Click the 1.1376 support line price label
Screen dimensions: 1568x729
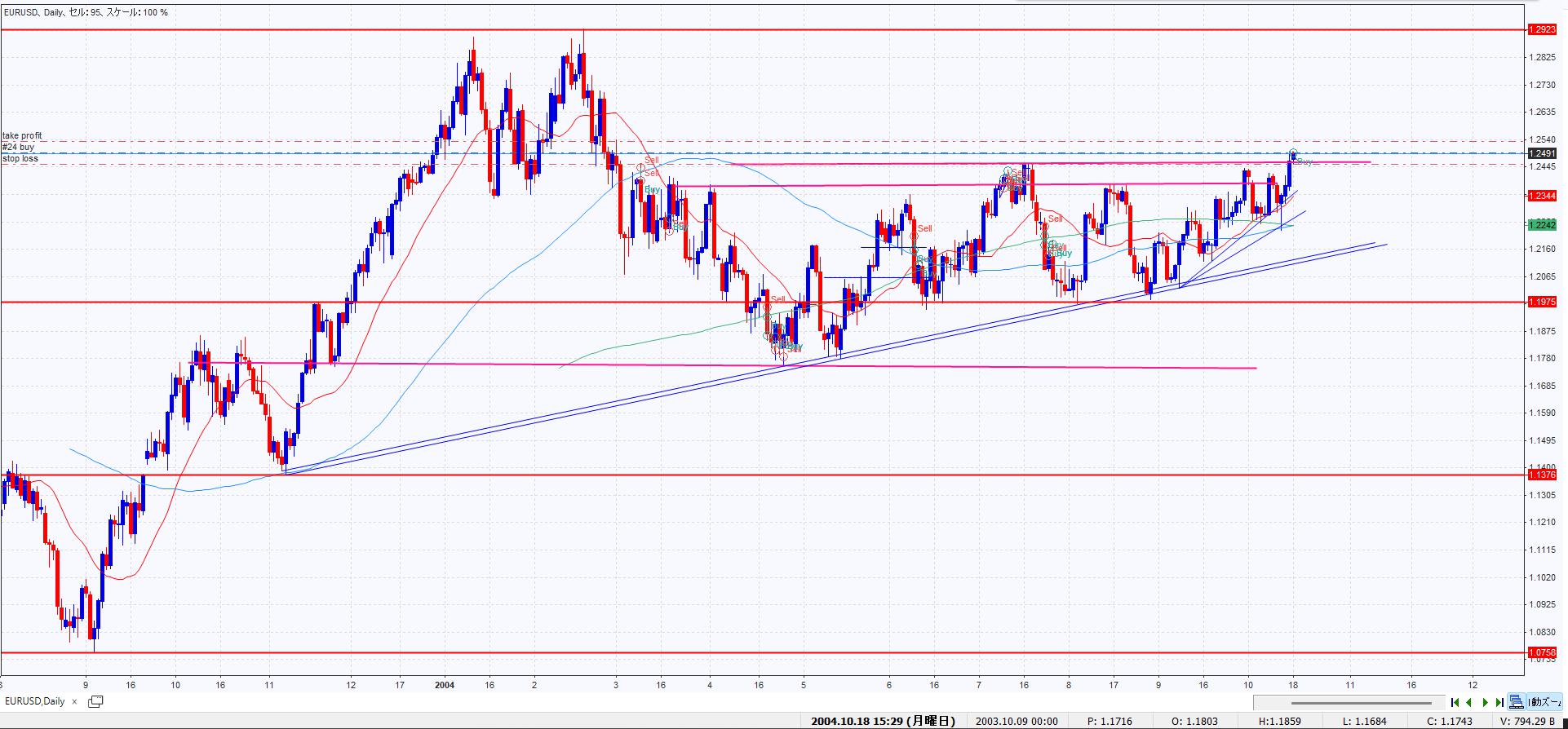[1541, 475]
